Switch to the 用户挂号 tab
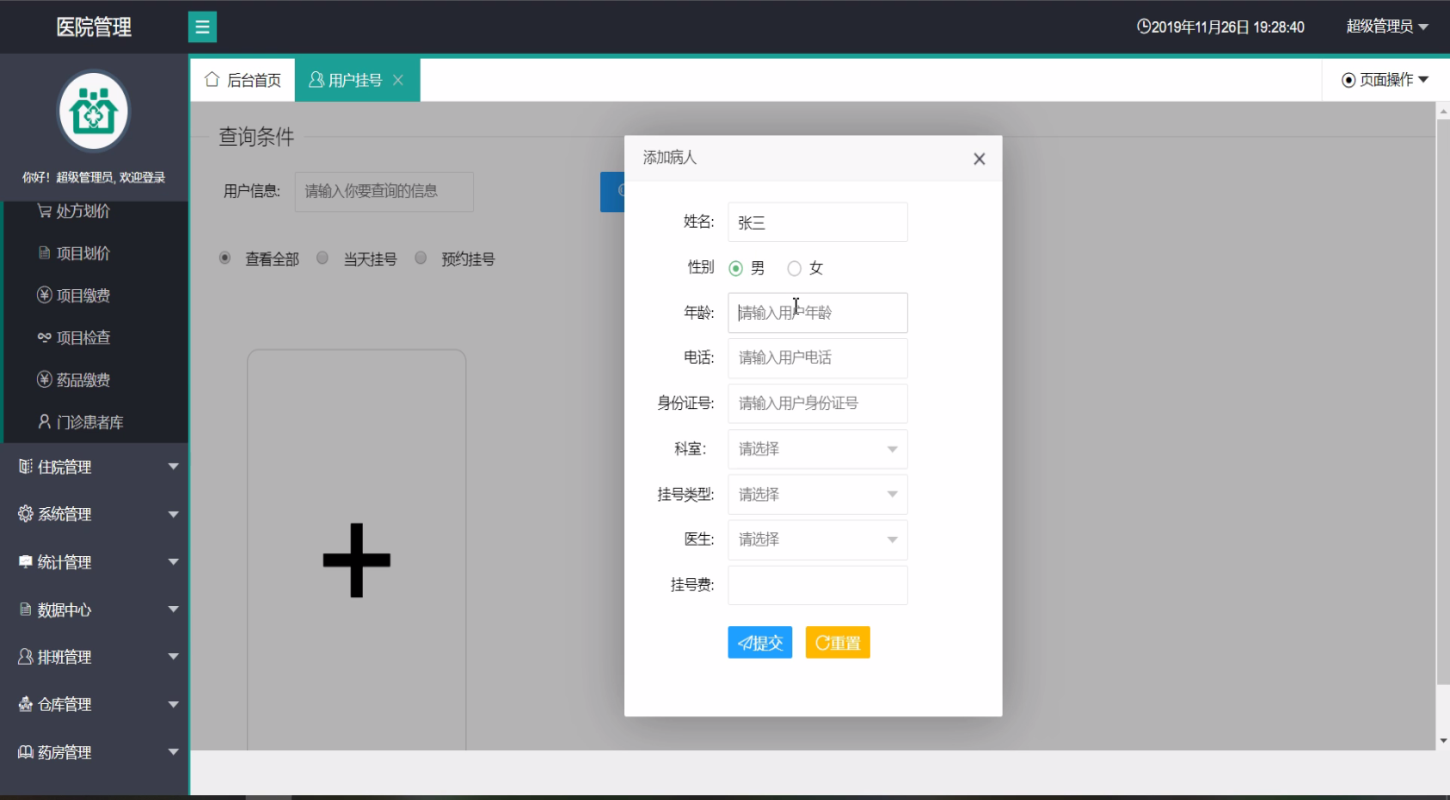The width and height of the screenshot is (1450, 800). tap(357, 80)
